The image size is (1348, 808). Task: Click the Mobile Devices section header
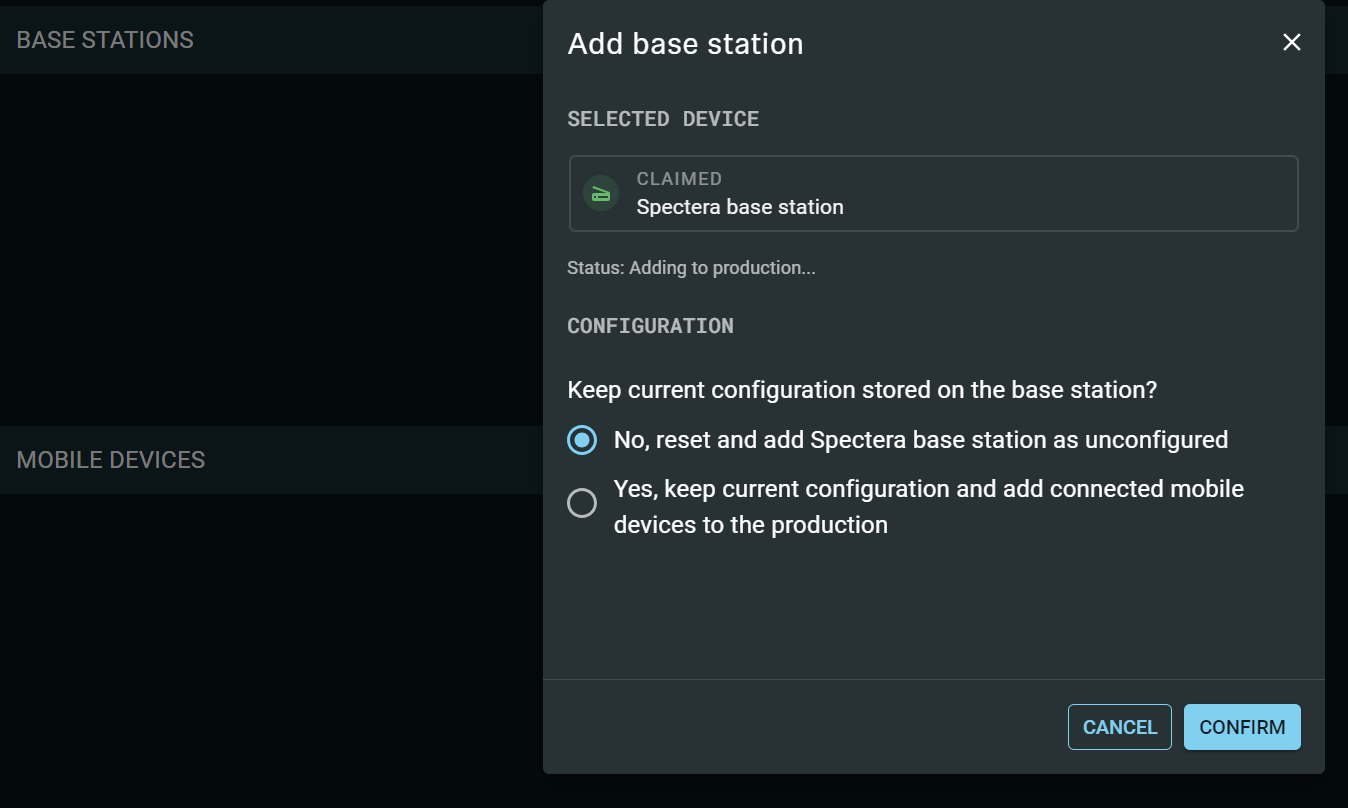(111, 460)
